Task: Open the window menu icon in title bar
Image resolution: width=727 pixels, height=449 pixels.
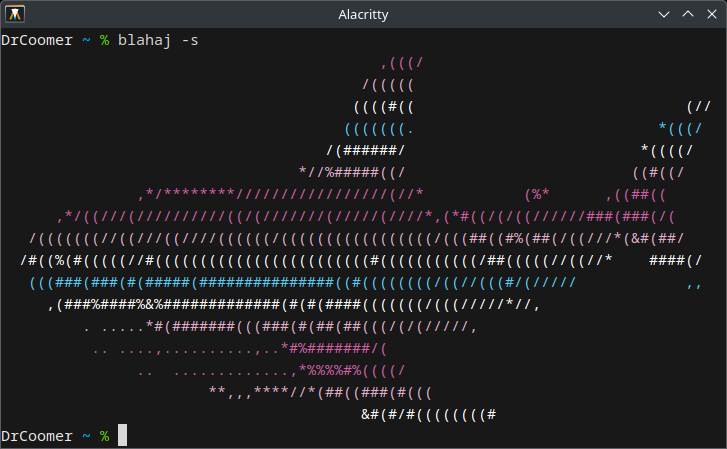Action: pos(14,14)
